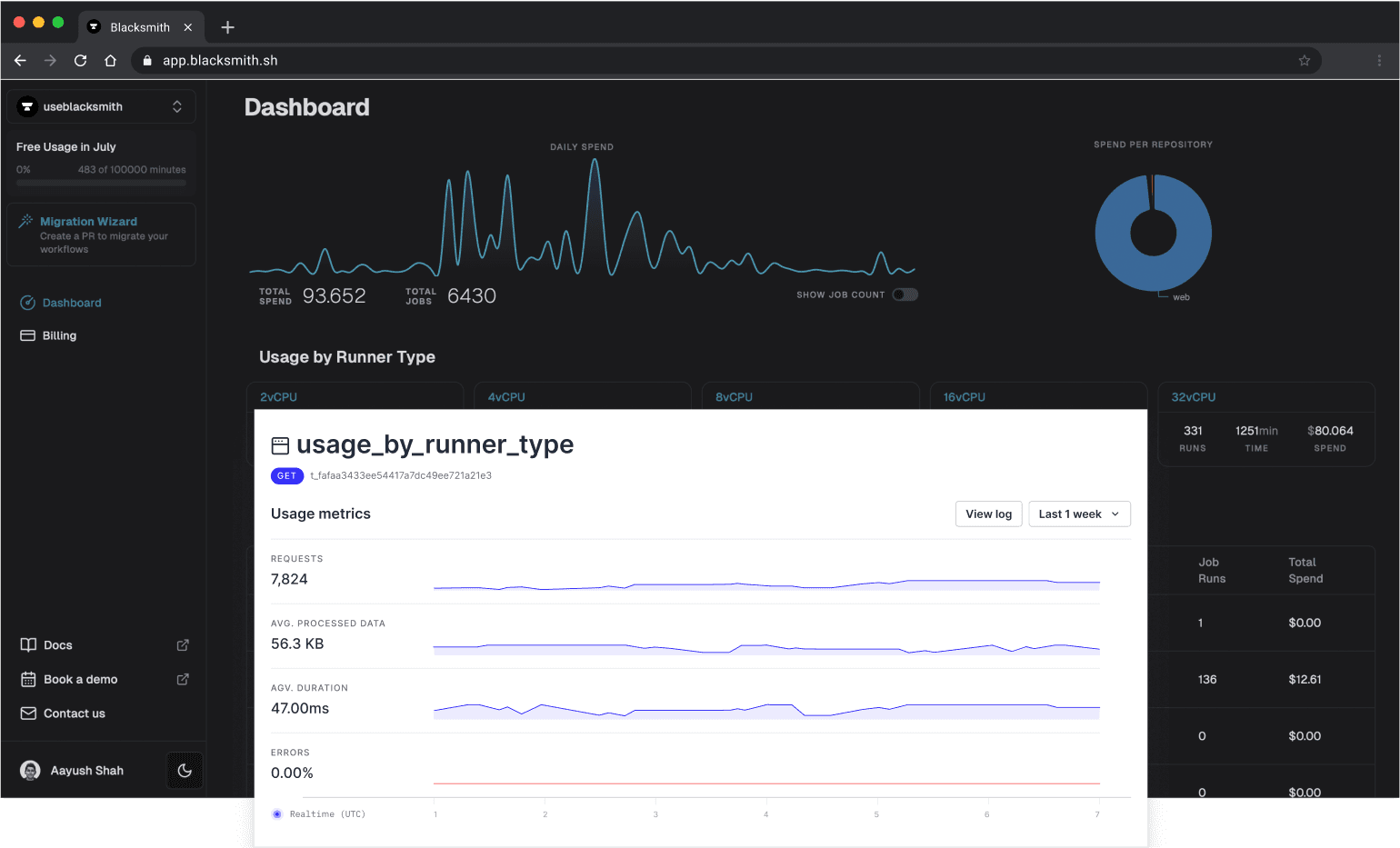Image resolution: width=1400 pixels, height=848 pixels.
Task: Click the browser icon beside usage_by_runner_type title
Action: (280, 444)
